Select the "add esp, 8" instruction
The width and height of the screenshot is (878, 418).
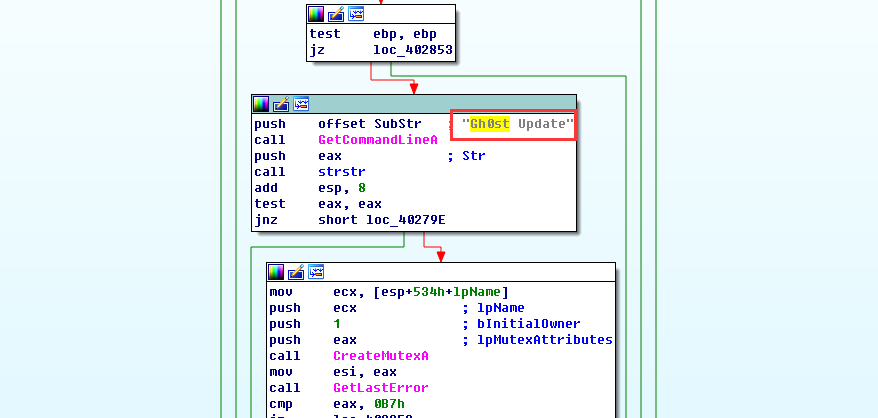pyautogui.click(x=310, y=188)
